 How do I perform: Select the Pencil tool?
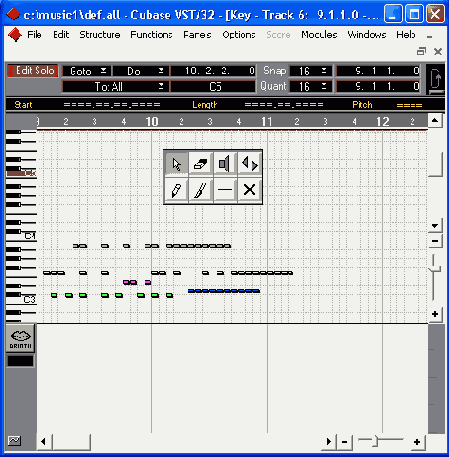pos(176,190)
